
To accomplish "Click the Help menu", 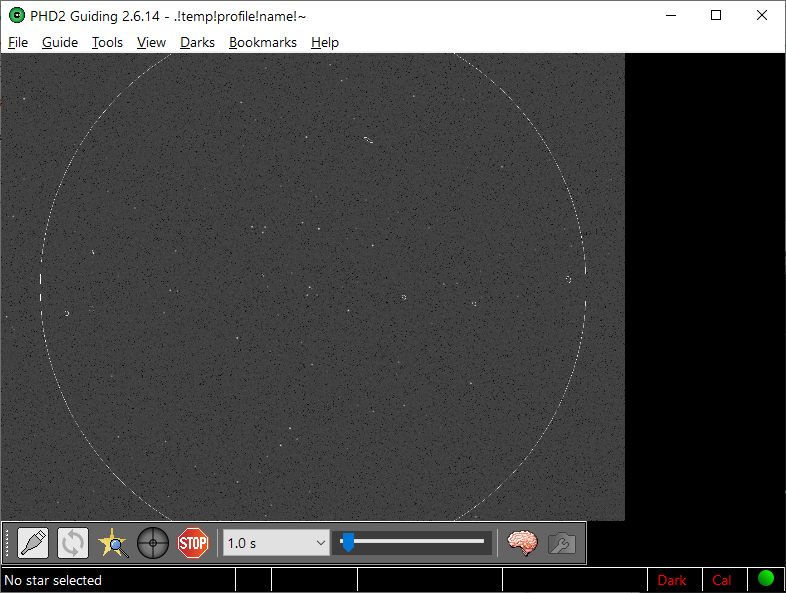I will pos(325,42).
